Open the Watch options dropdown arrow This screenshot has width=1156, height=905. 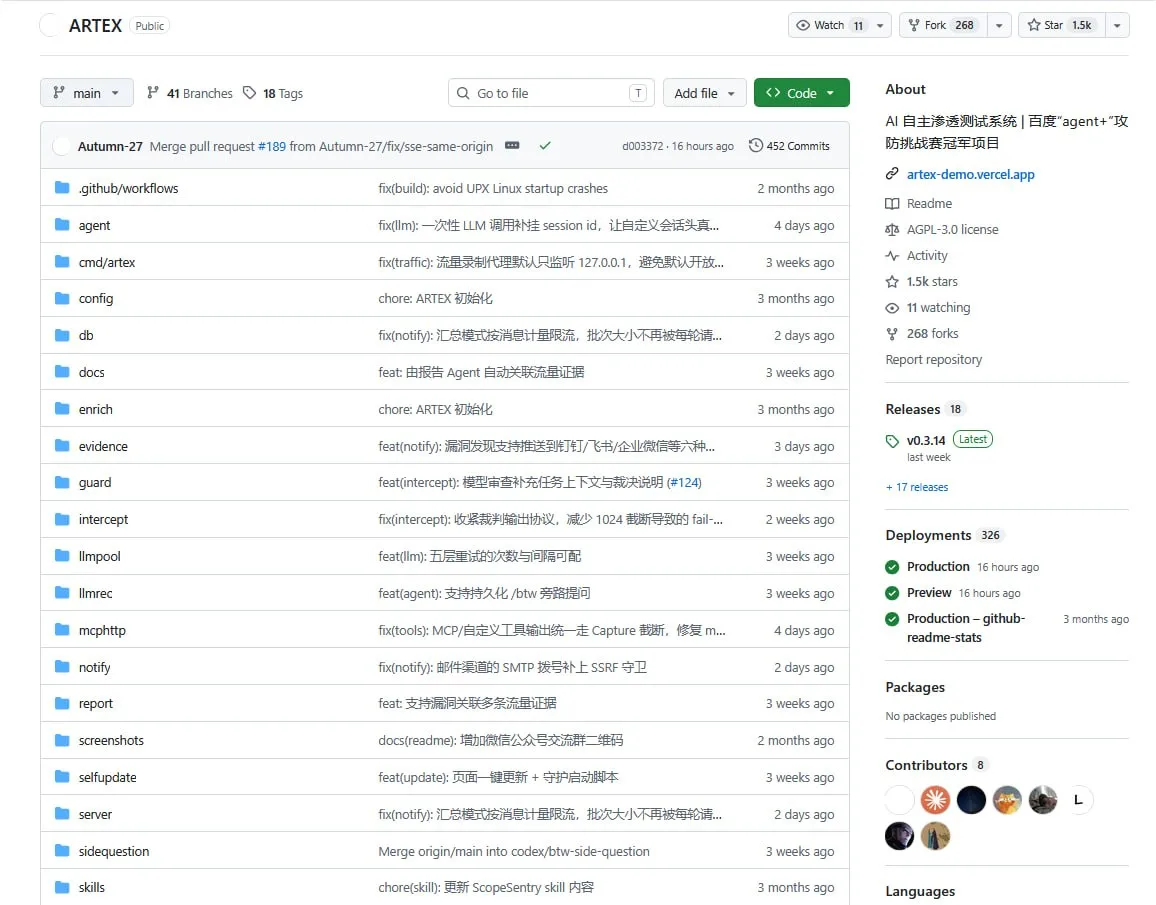tap(880, 25)
